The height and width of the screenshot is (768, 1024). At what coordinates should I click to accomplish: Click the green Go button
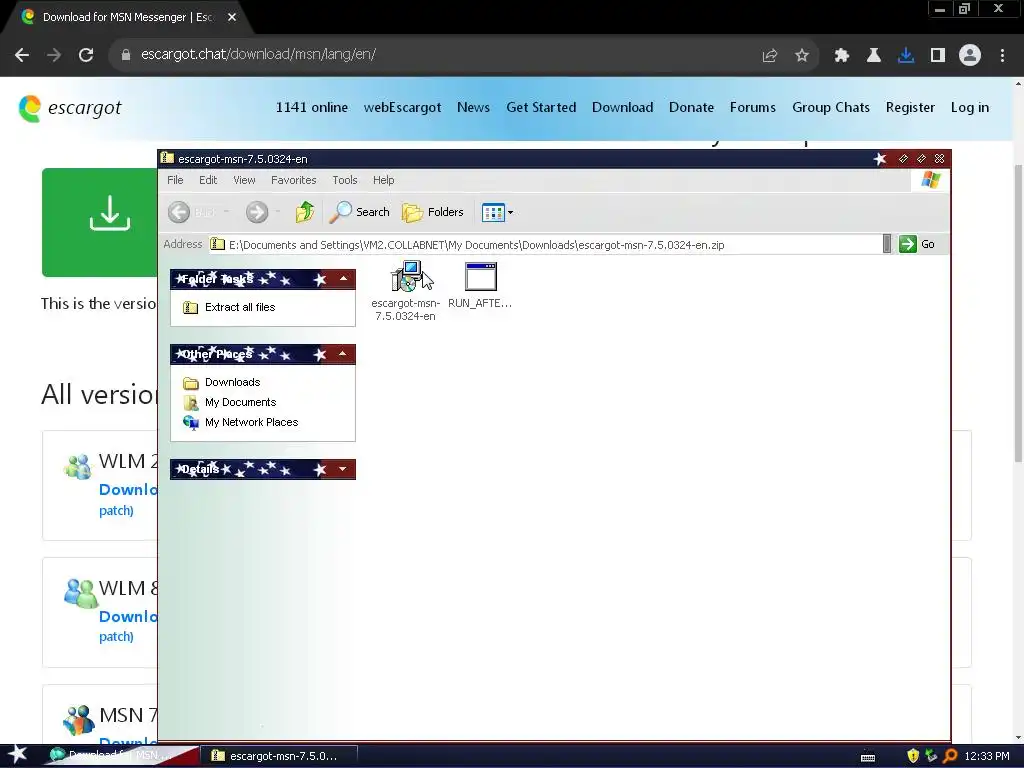pyautogui.click(x=918, y=244)
